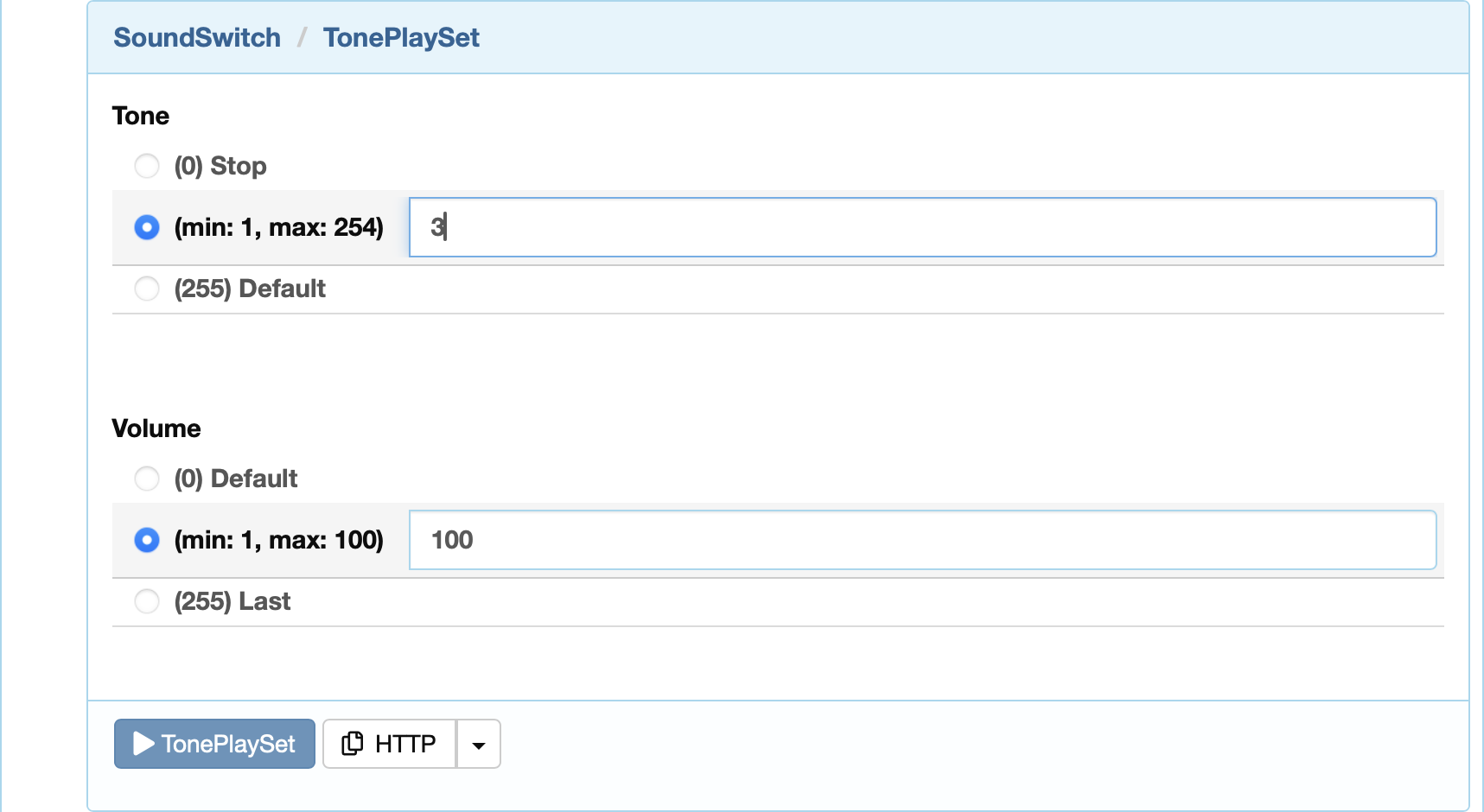The height and width of the screenshot is (812, 1484).
Task: Click the "(255) Last" label text
Action: pos(232,601)
